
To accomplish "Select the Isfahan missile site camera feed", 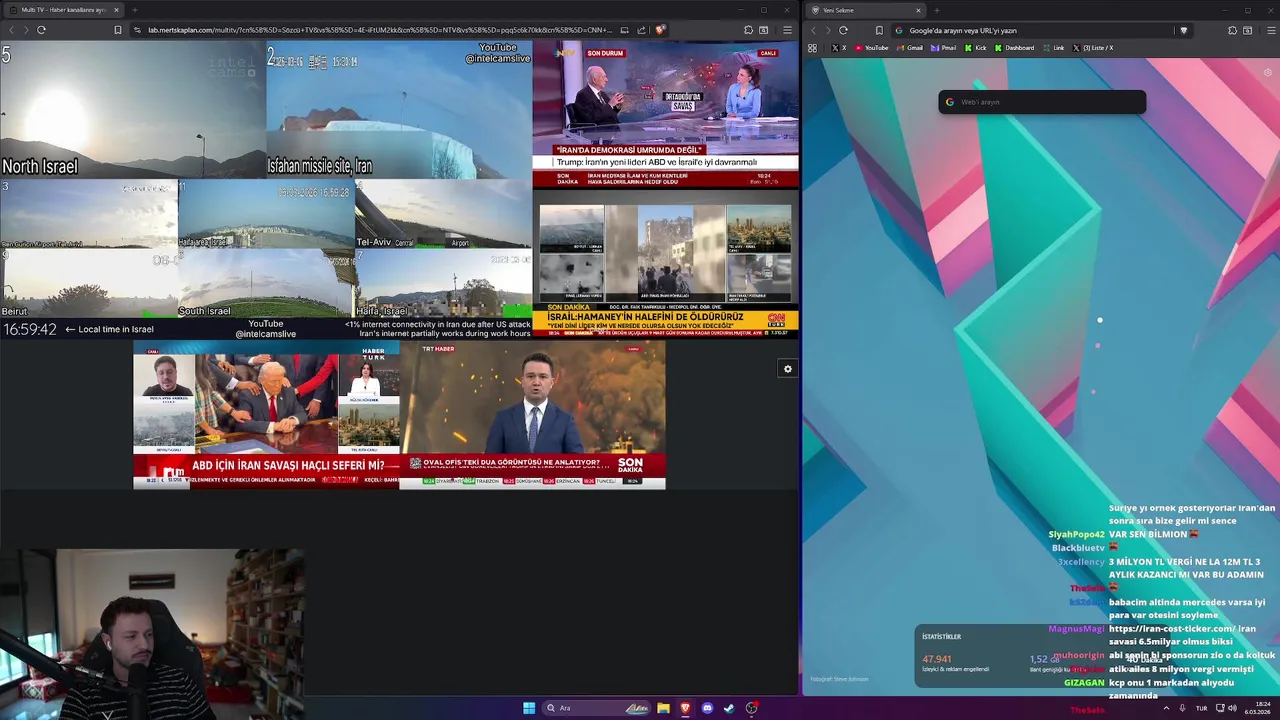I will [399, 110].
